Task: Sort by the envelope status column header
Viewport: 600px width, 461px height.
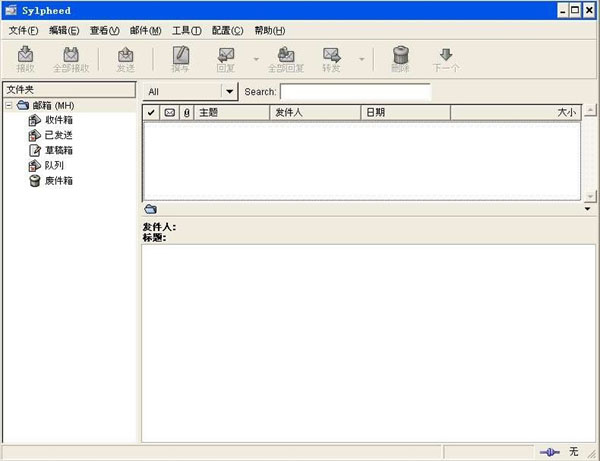Action: pos(170,112)
